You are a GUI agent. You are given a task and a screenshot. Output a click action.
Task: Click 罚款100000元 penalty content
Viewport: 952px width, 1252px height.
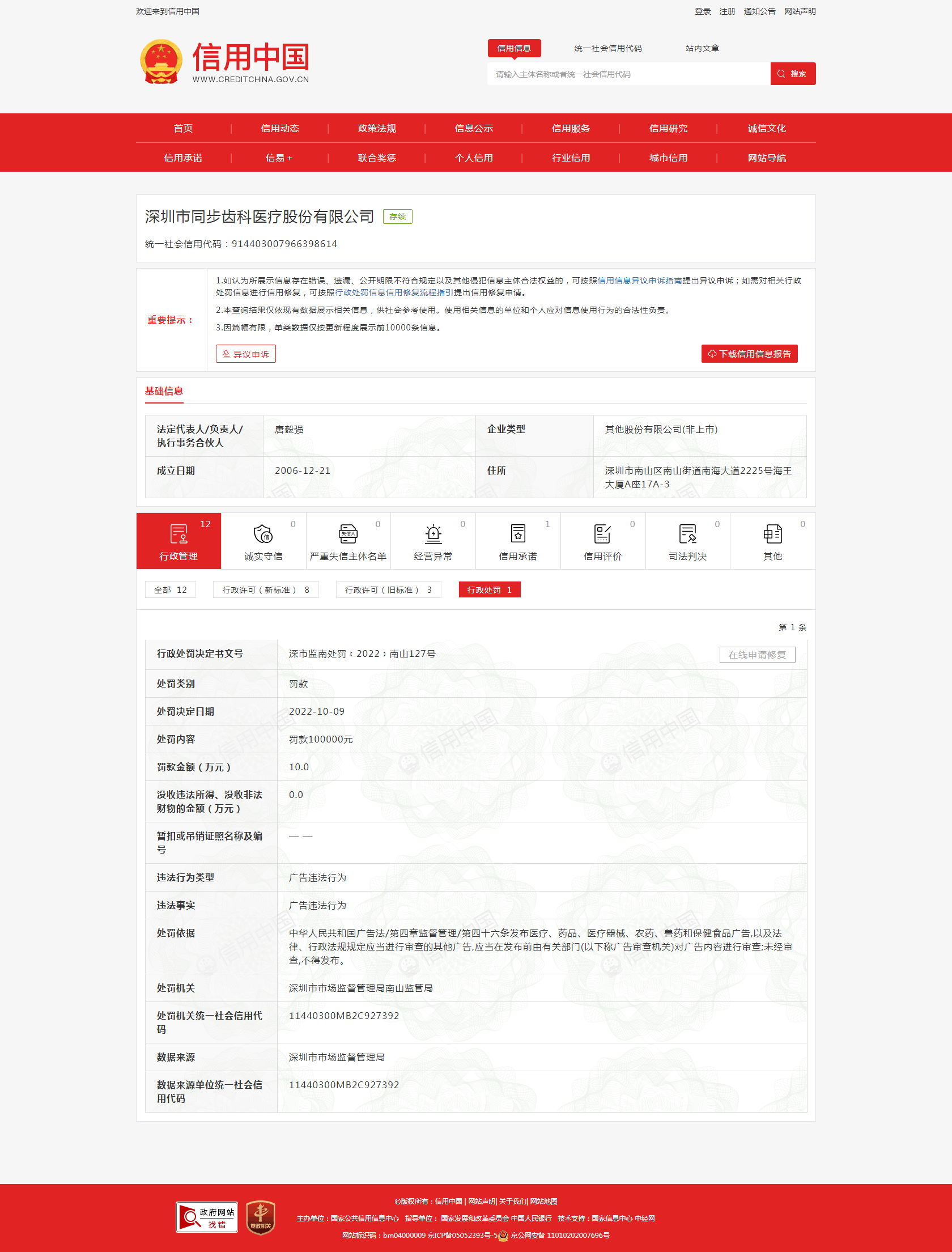coord(321,739)
